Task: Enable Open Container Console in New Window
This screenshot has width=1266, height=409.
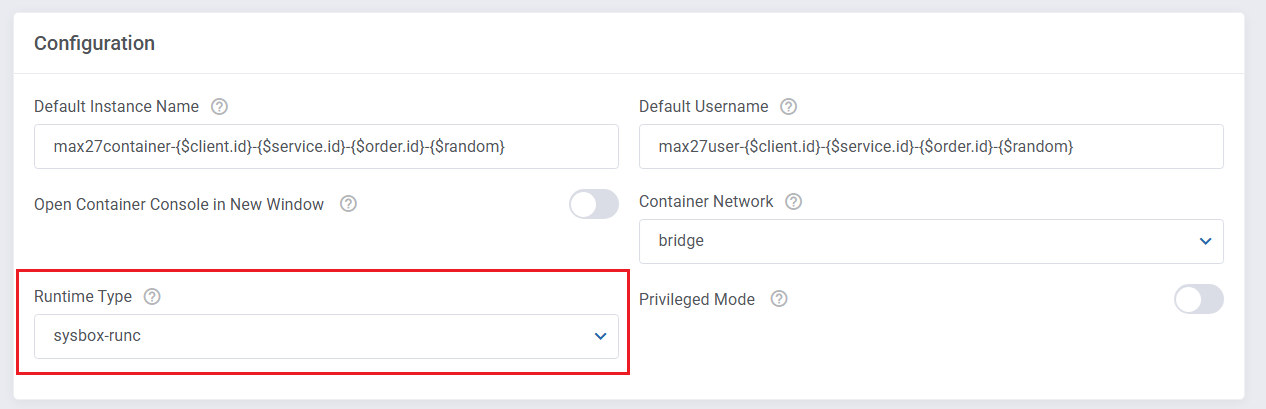Action: tap(594, 204)
